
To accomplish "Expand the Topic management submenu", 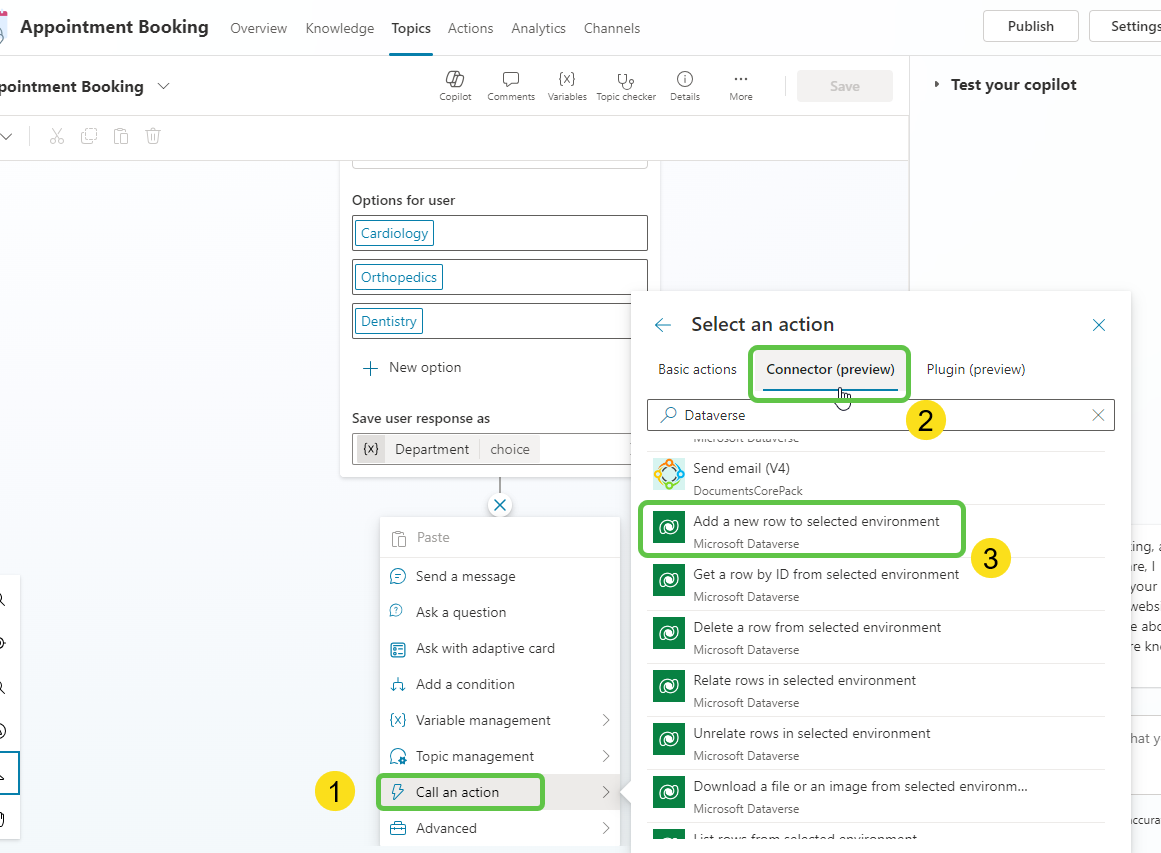I will [606, 756].
